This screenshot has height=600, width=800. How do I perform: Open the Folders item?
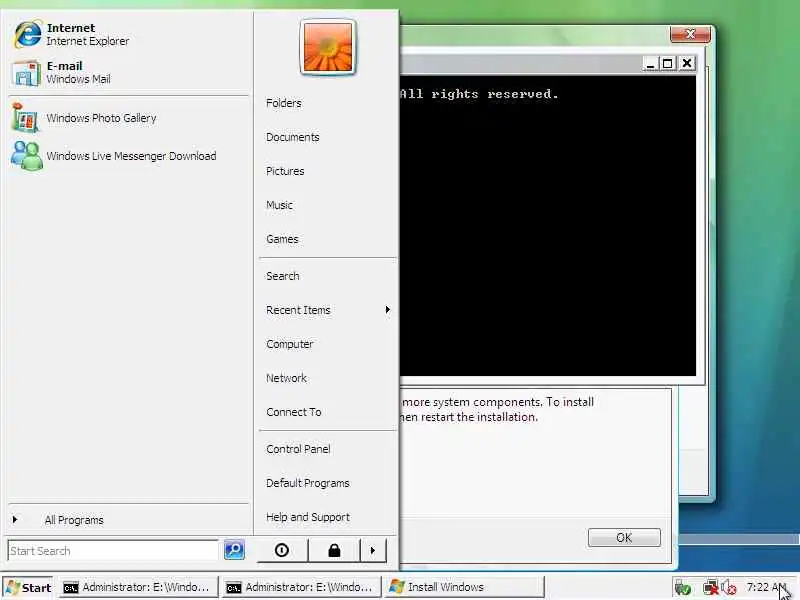284,103
